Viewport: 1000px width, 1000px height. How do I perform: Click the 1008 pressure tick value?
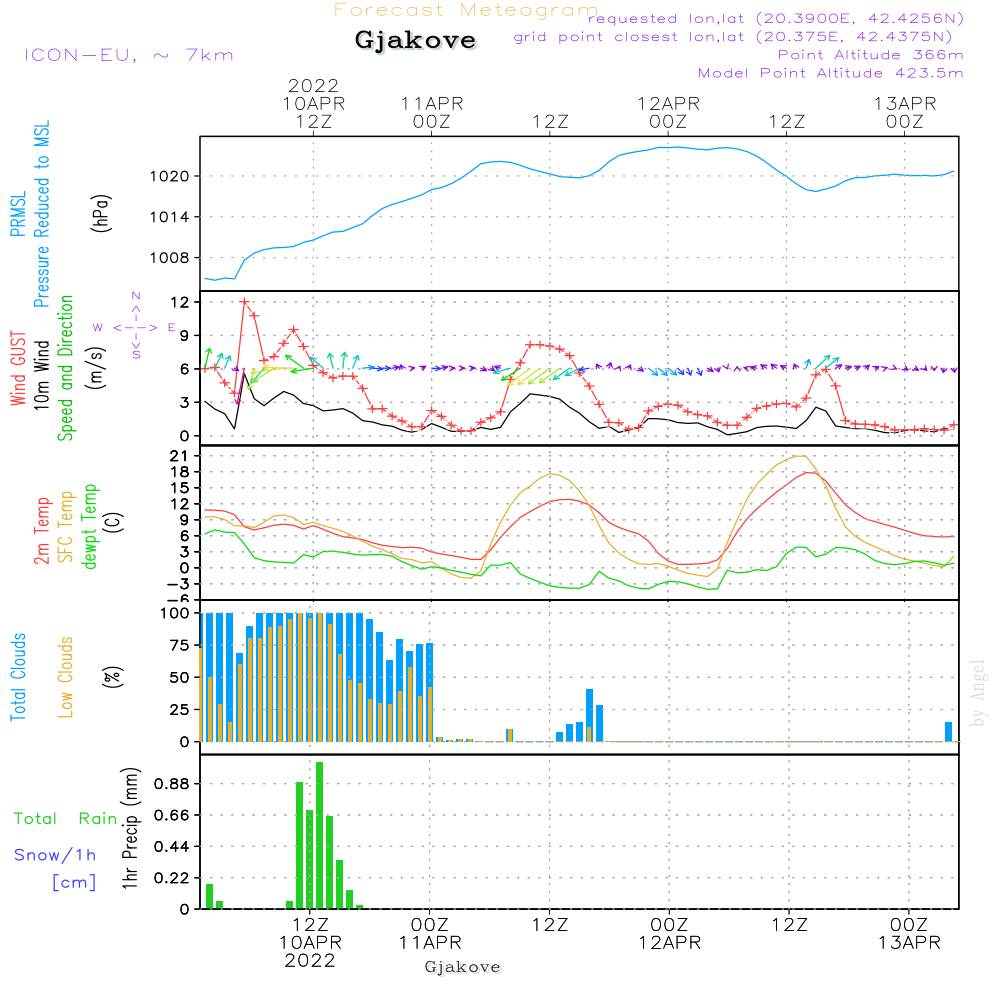point(170,258)
